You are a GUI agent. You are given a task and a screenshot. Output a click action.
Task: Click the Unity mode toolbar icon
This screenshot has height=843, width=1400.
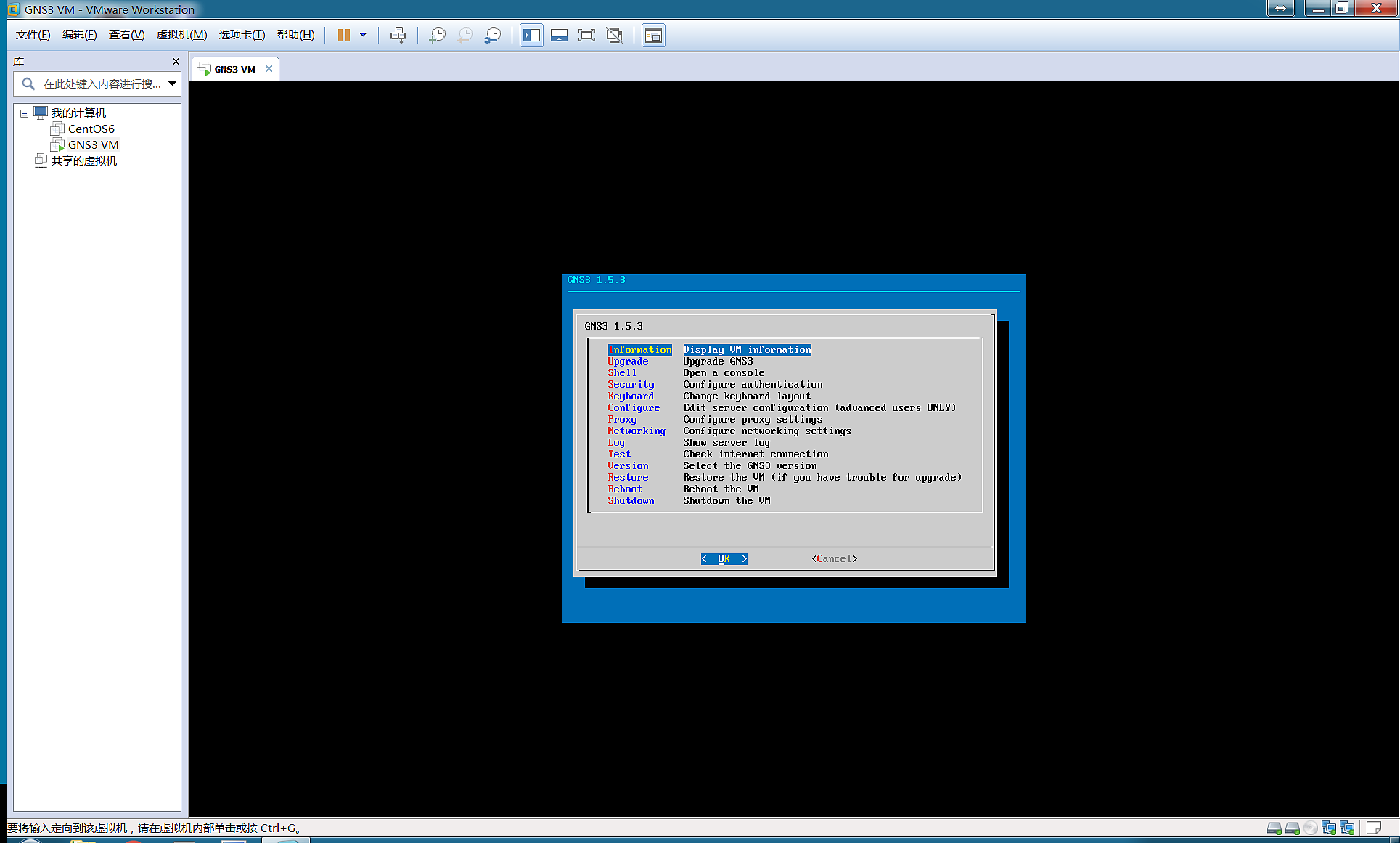click(x=615, y=35)
